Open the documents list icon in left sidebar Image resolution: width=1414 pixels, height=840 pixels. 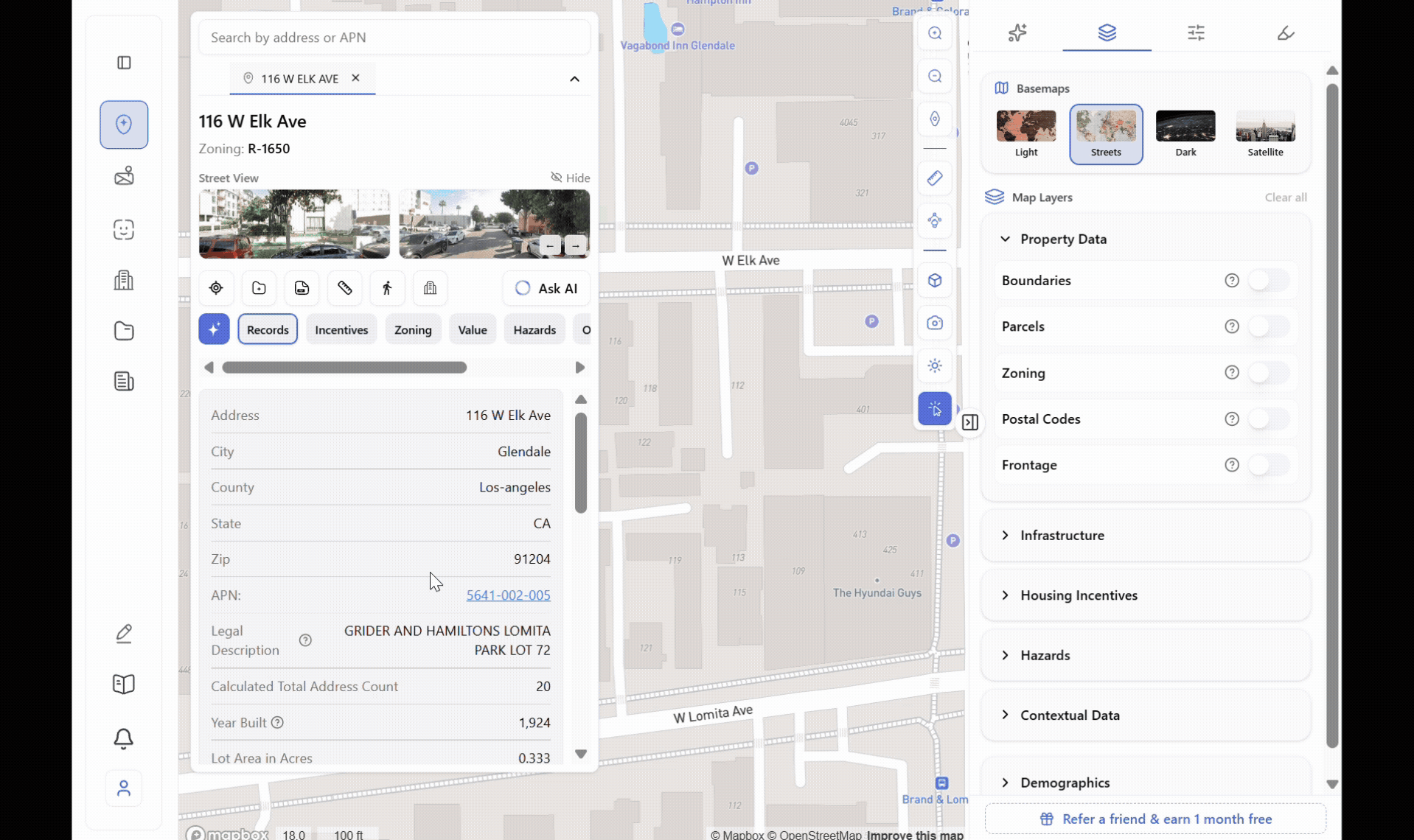pyautogui.click(x=124, y=381)
